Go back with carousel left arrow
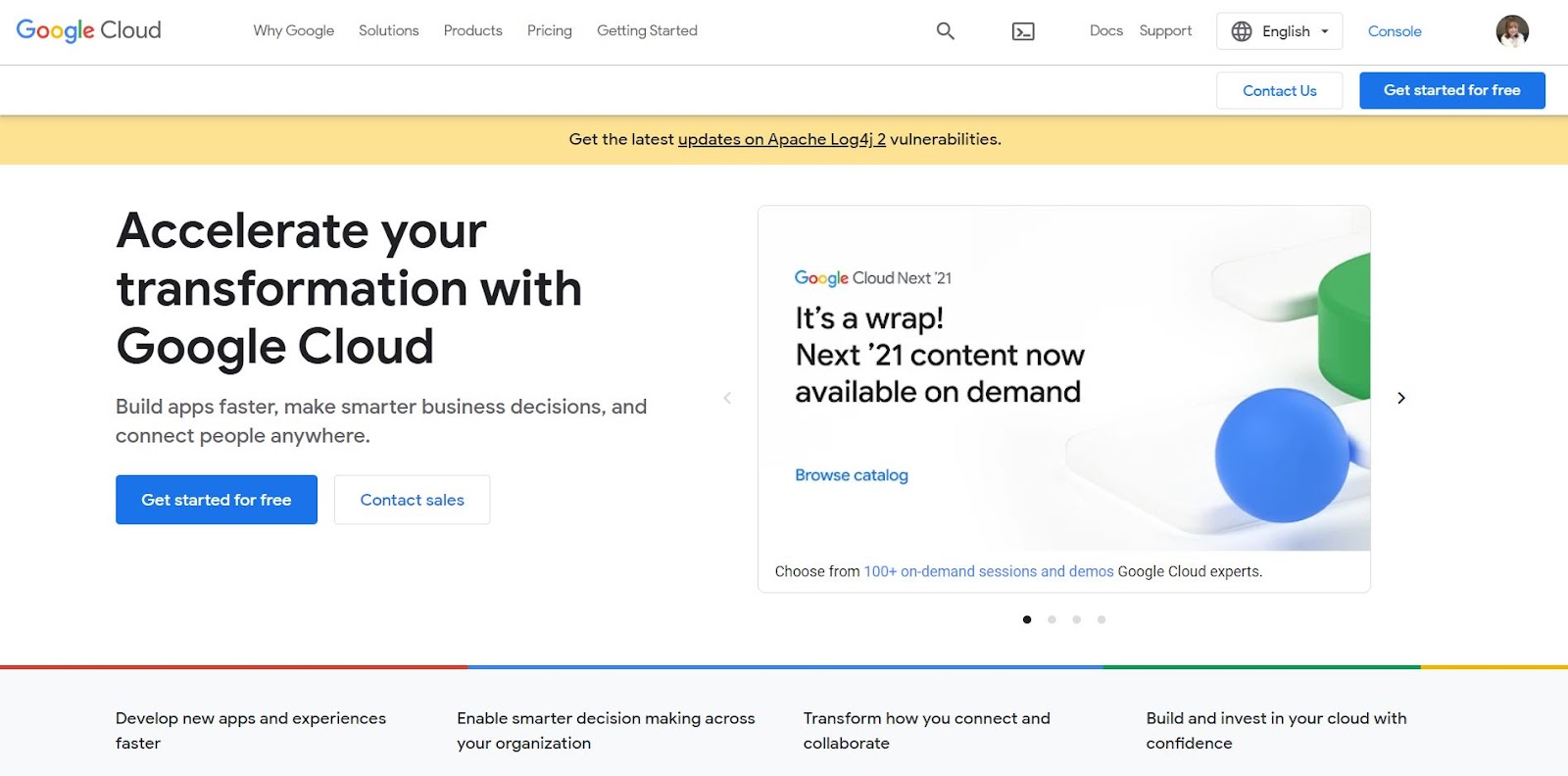Viewport: 1568px width, 776px height. click(x=727, y=398)
